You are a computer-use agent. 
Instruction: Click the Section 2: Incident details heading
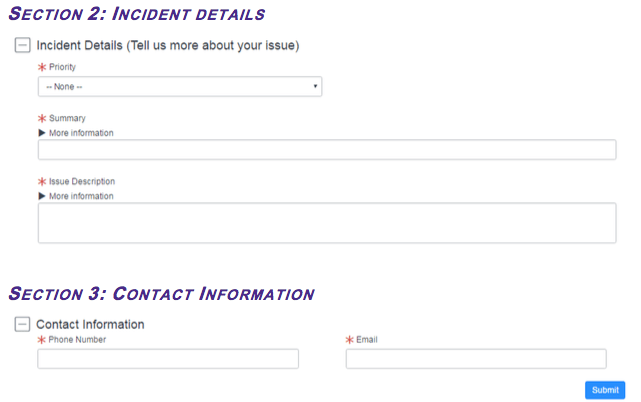(x=137, y=15)
